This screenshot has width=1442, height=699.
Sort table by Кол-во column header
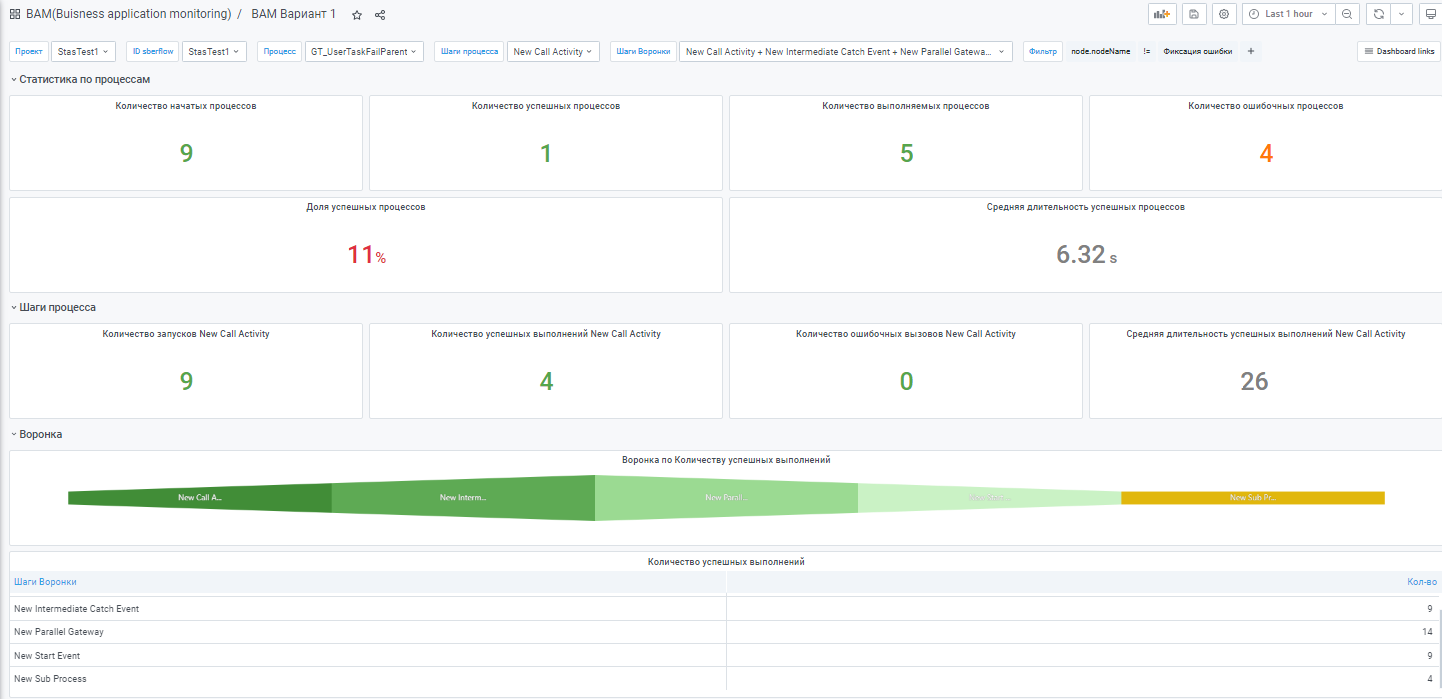(1421, 582)
